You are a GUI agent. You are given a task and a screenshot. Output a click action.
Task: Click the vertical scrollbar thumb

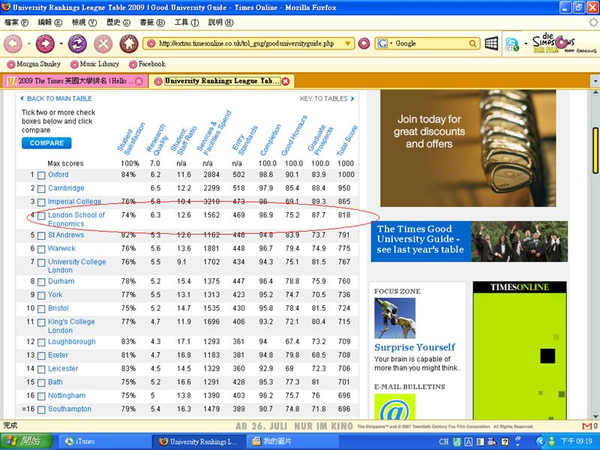point(595,150)
